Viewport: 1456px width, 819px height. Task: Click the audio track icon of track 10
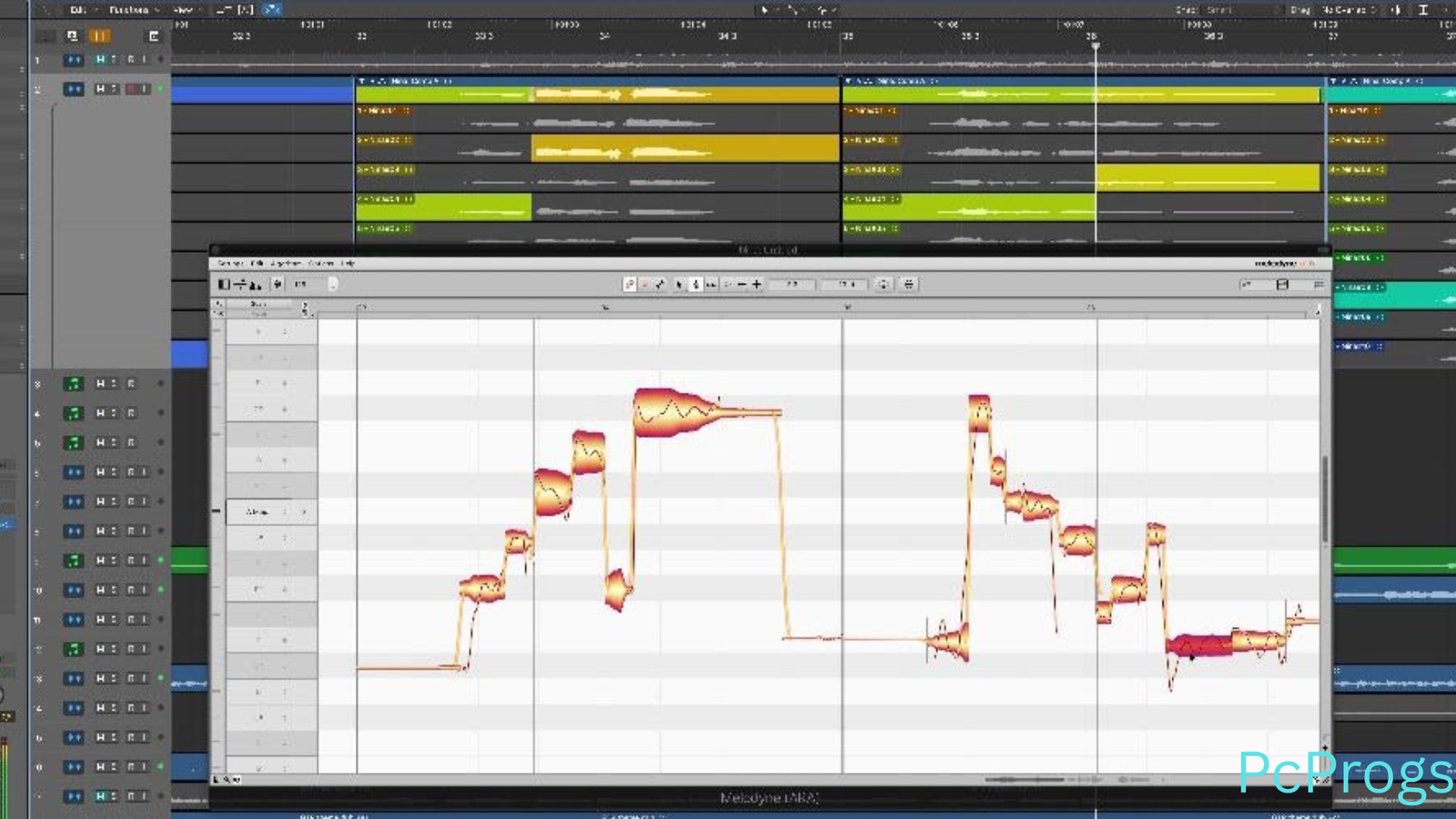pos(74,591)
